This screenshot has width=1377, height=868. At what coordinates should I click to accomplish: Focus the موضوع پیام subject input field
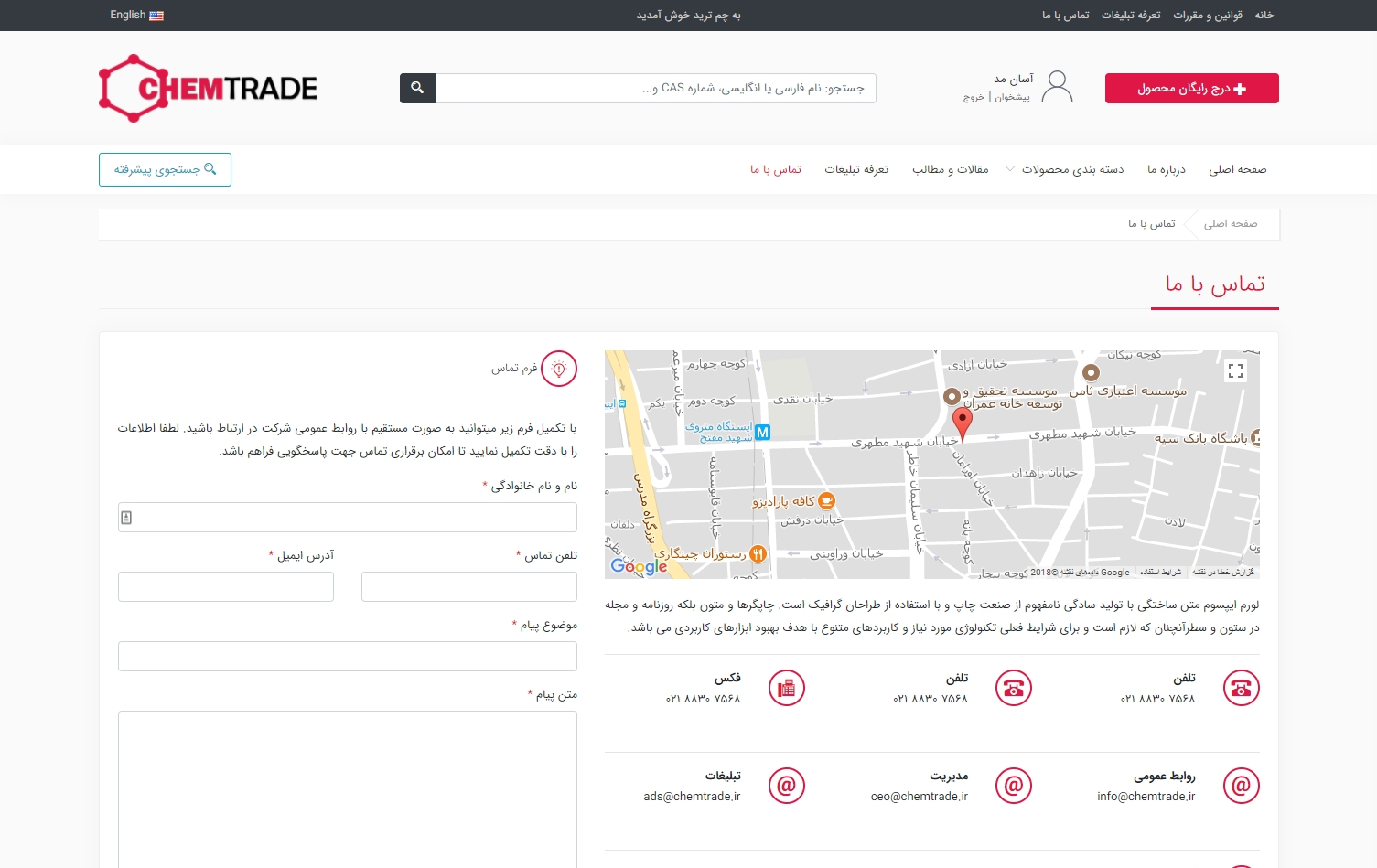coord(348,656)
